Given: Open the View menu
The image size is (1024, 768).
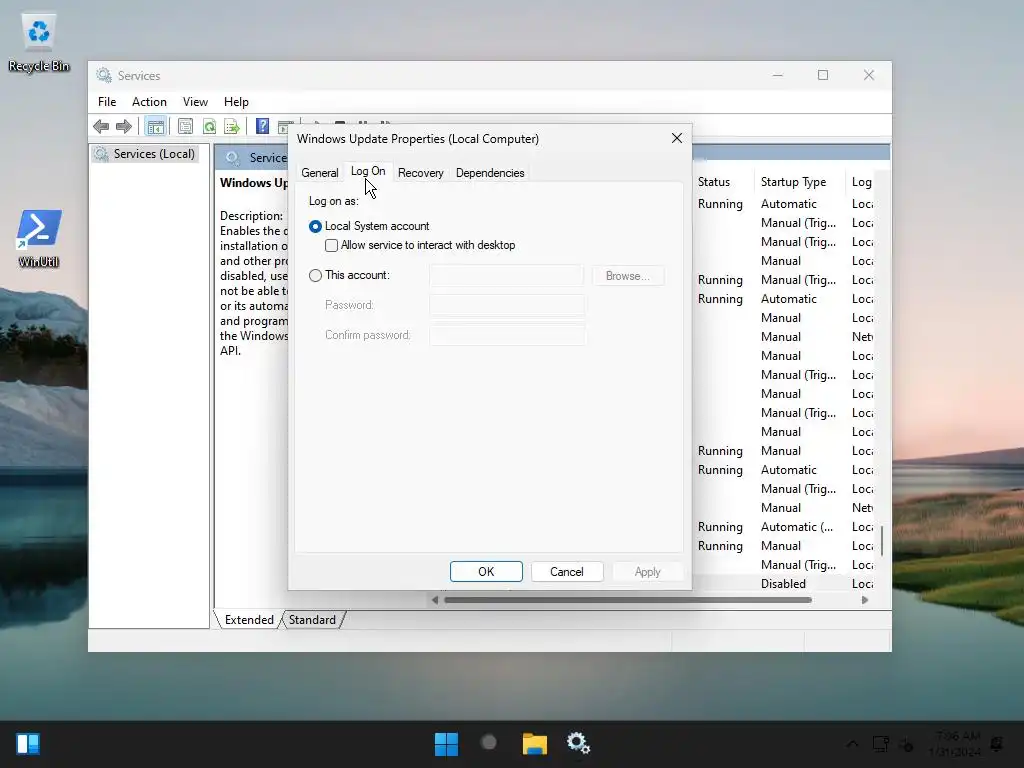Looking at the screenshot, I should coord(195,102).
